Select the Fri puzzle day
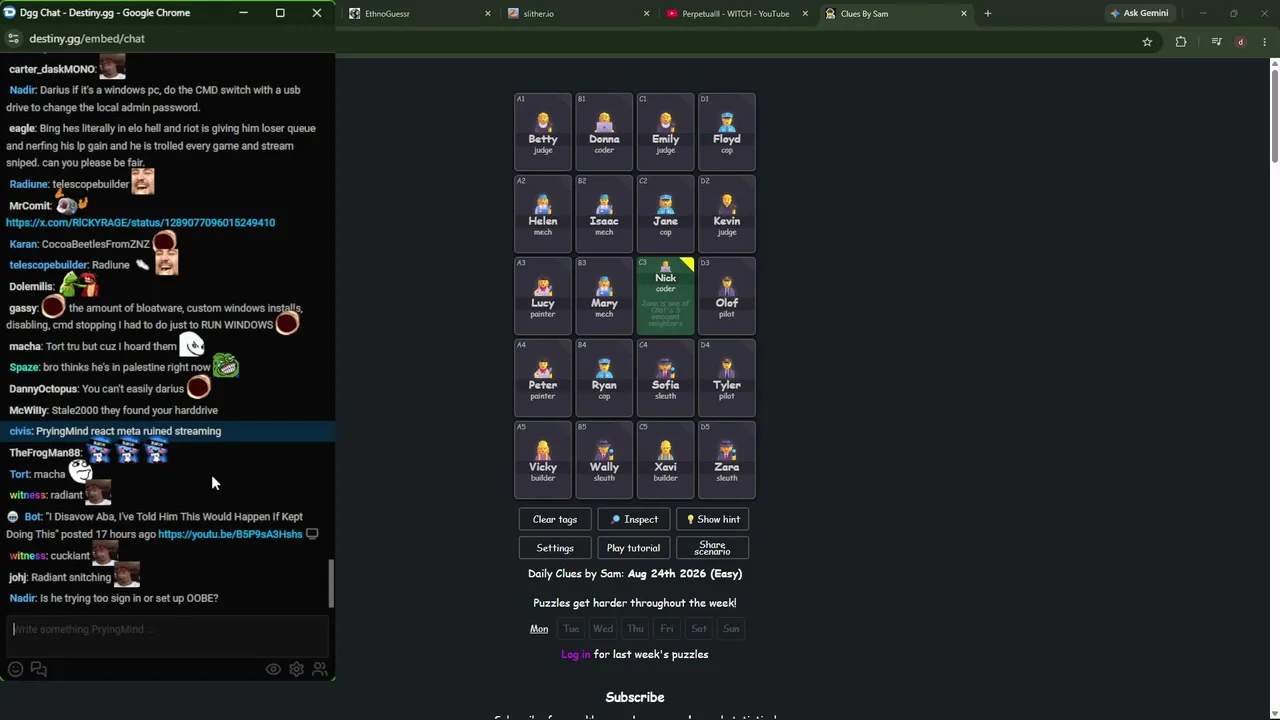Image resolution: width=1280 pixels, height=720 pixels. click(x=667, y=629)
